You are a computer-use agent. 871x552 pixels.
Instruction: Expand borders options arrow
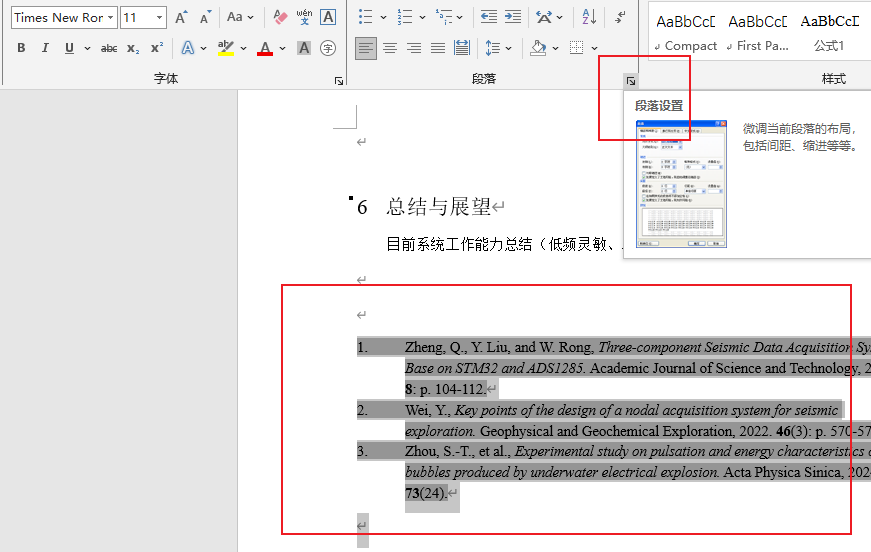[594, 48]
